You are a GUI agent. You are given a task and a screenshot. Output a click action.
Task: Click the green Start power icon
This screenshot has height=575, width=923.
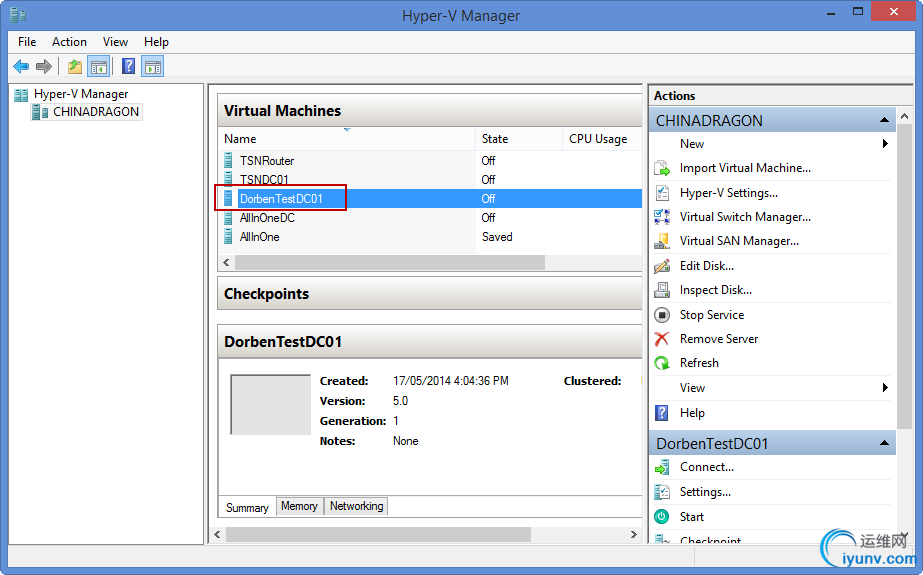[x=662, y=517]
